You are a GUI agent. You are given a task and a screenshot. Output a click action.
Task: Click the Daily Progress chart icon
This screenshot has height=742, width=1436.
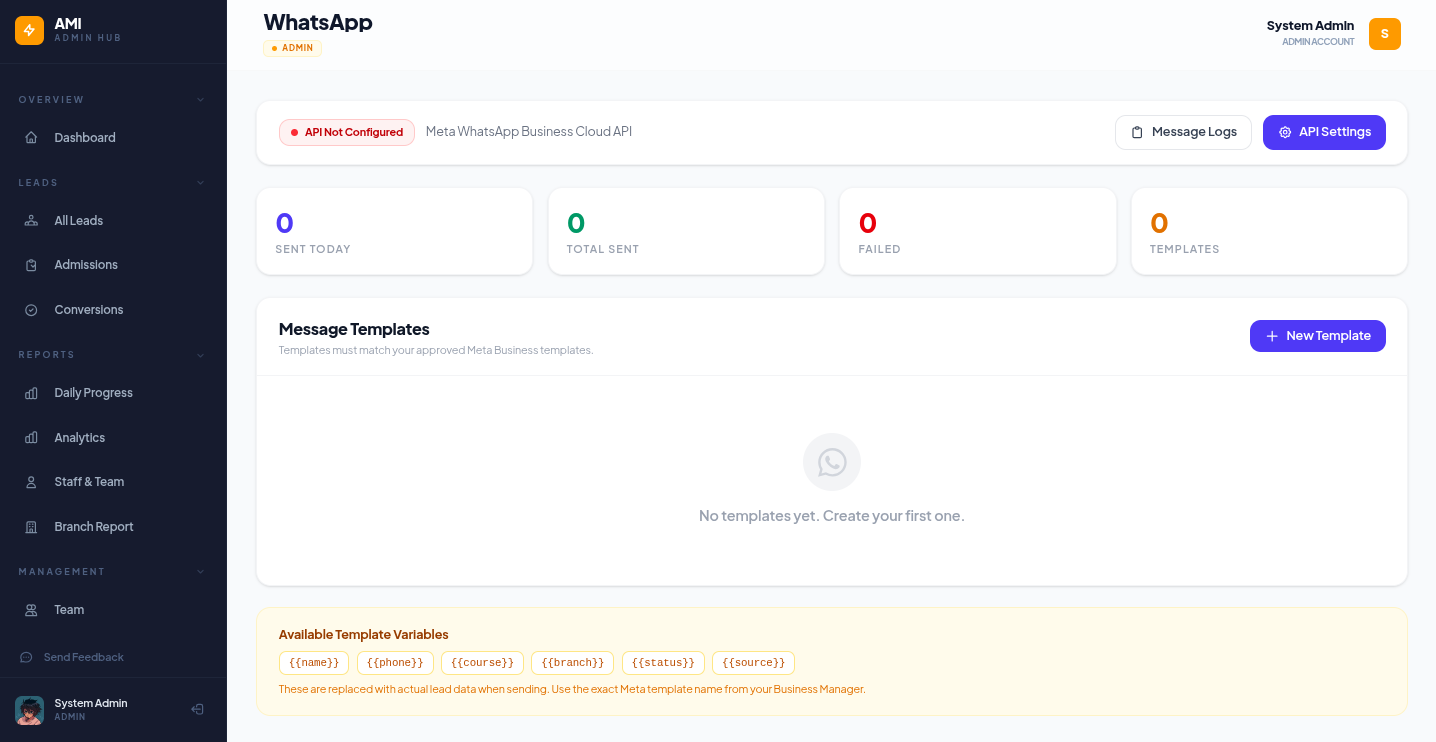click(x=31, y=393)
